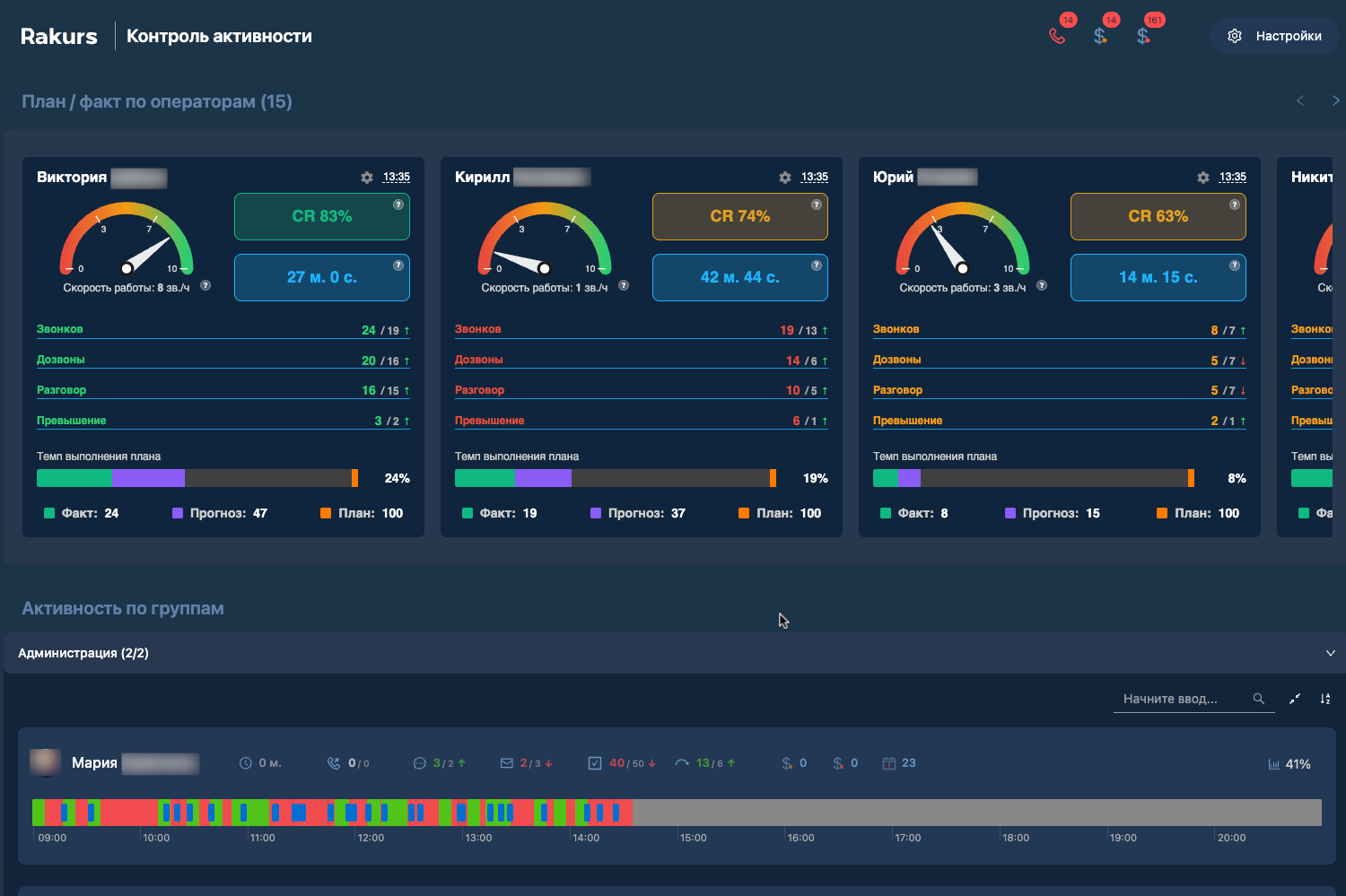Image resolution: width=1346 pixels, height=896 pixels.
Task: Select Разговор value 10 / 5
Action: pyautogui.click(x=807, y=391)
